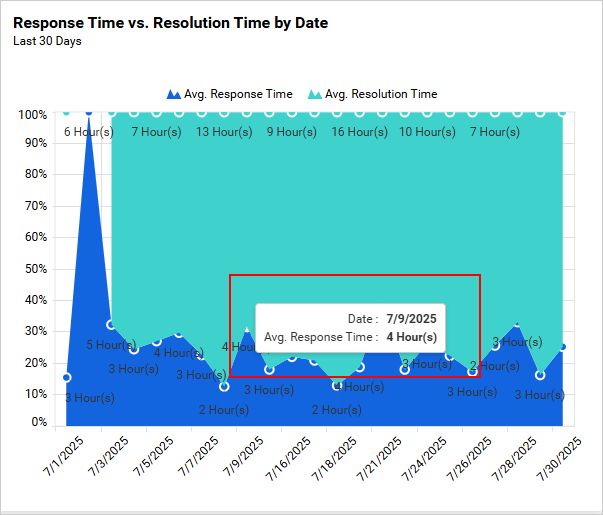Click the 6 Hour(s) data label

pos(88,132)
